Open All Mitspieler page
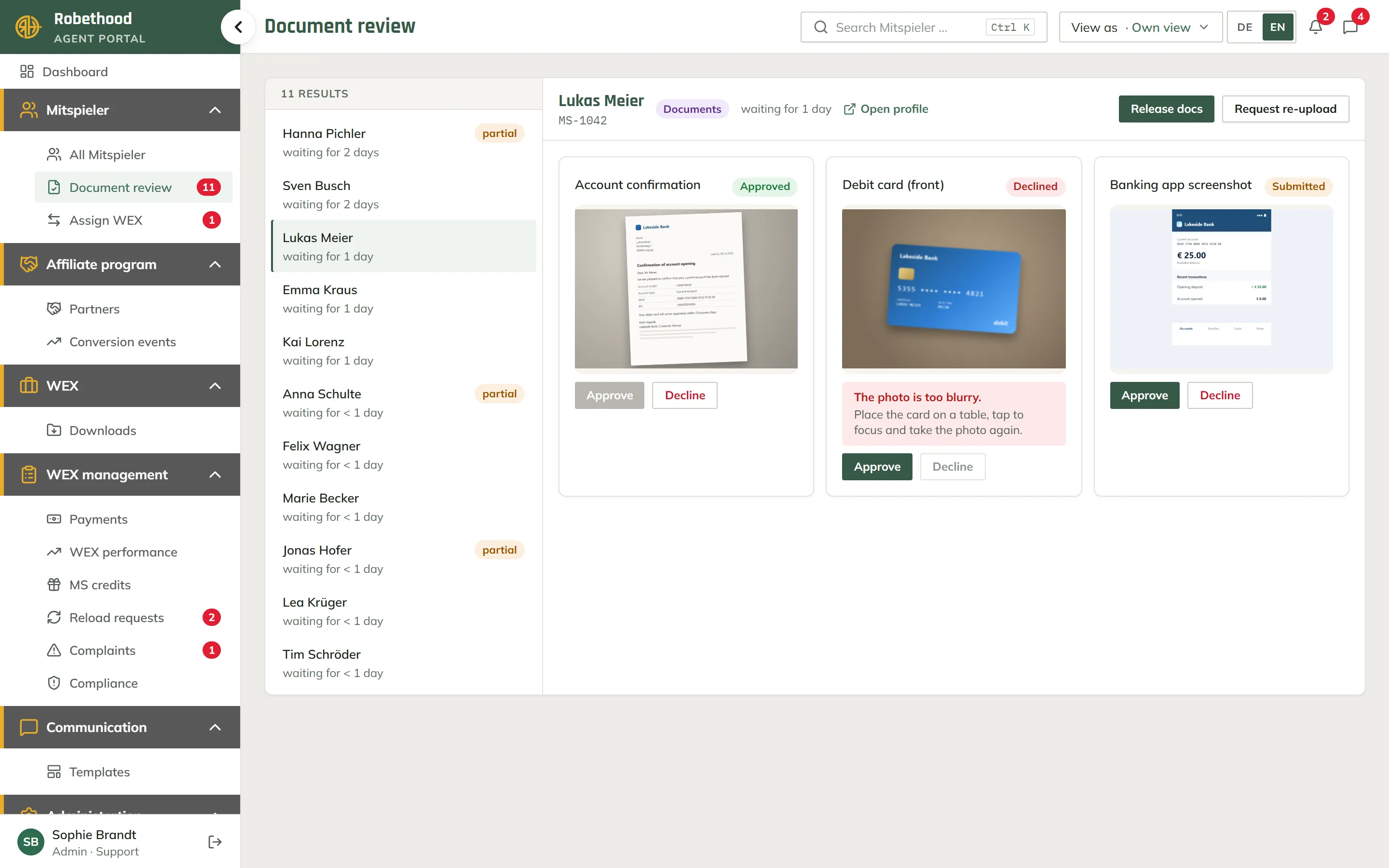1389x868 pixels. click(133, 154)
